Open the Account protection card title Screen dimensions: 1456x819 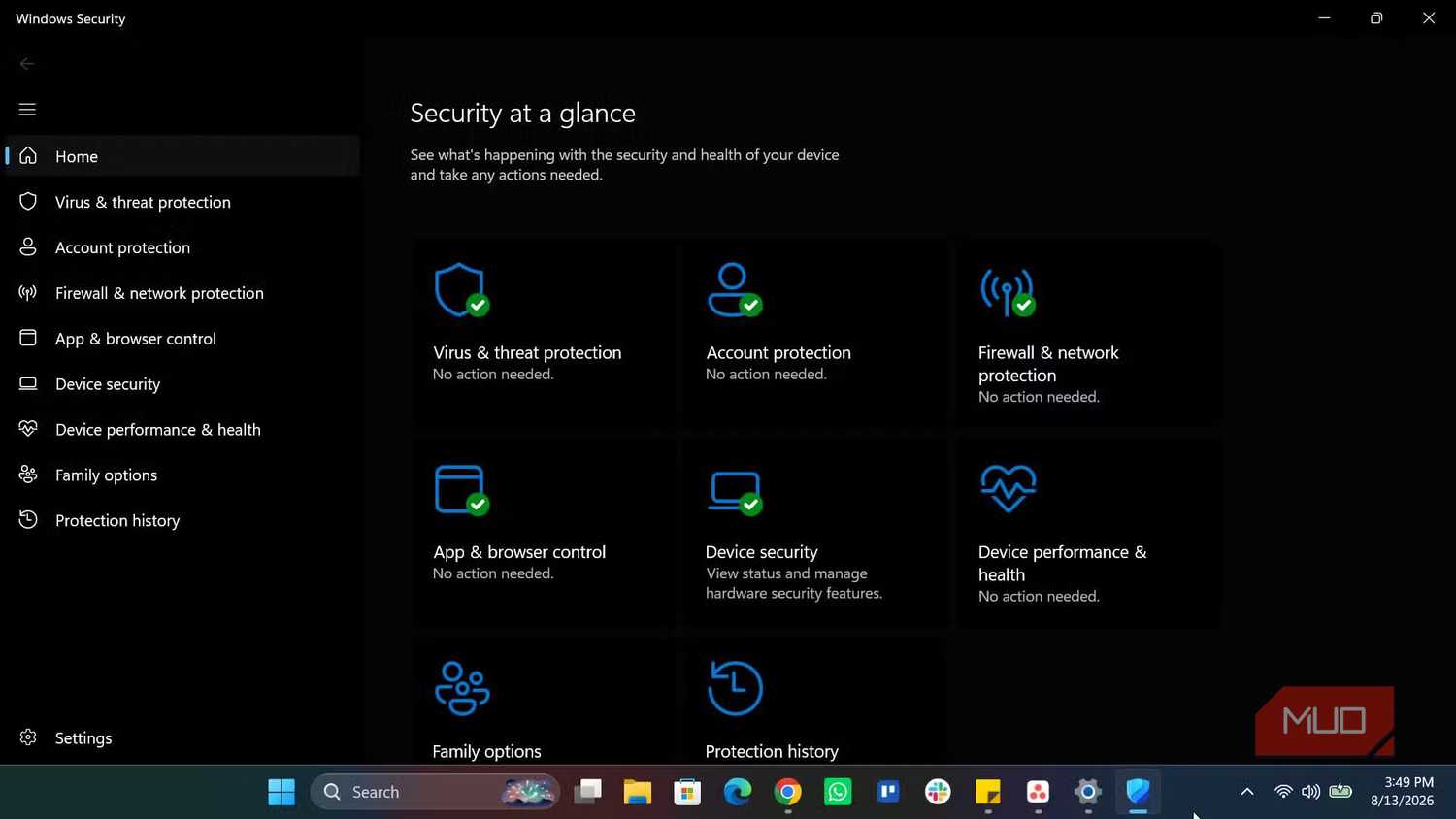[x=778, y=353]
